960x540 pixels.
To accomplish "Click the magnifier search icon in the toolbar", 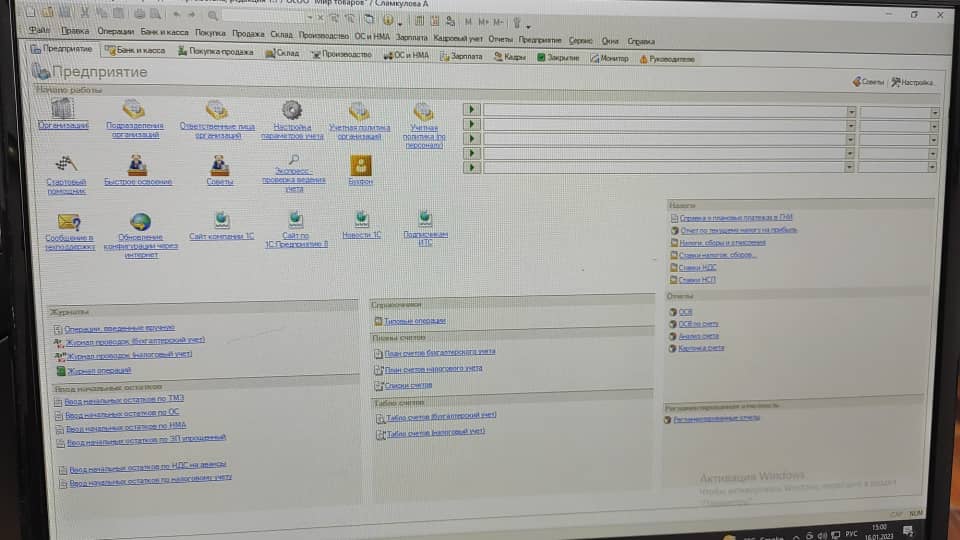I will pyautogui.click(x=212, y=15).
